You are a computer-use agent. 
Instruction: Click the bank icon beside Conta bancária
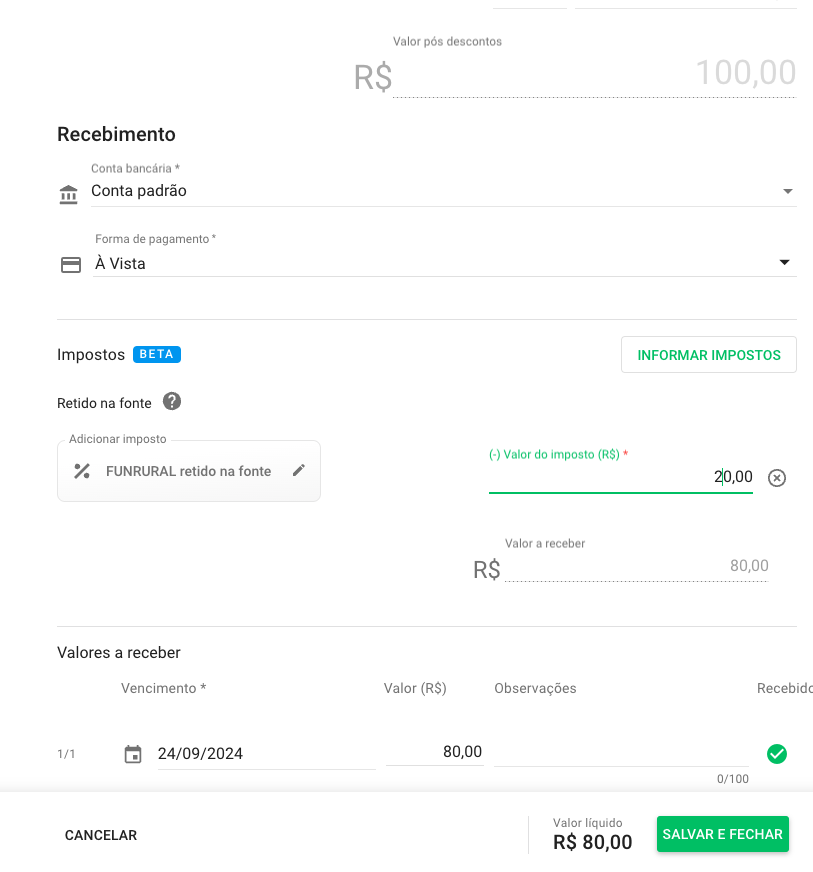(68, 194)
